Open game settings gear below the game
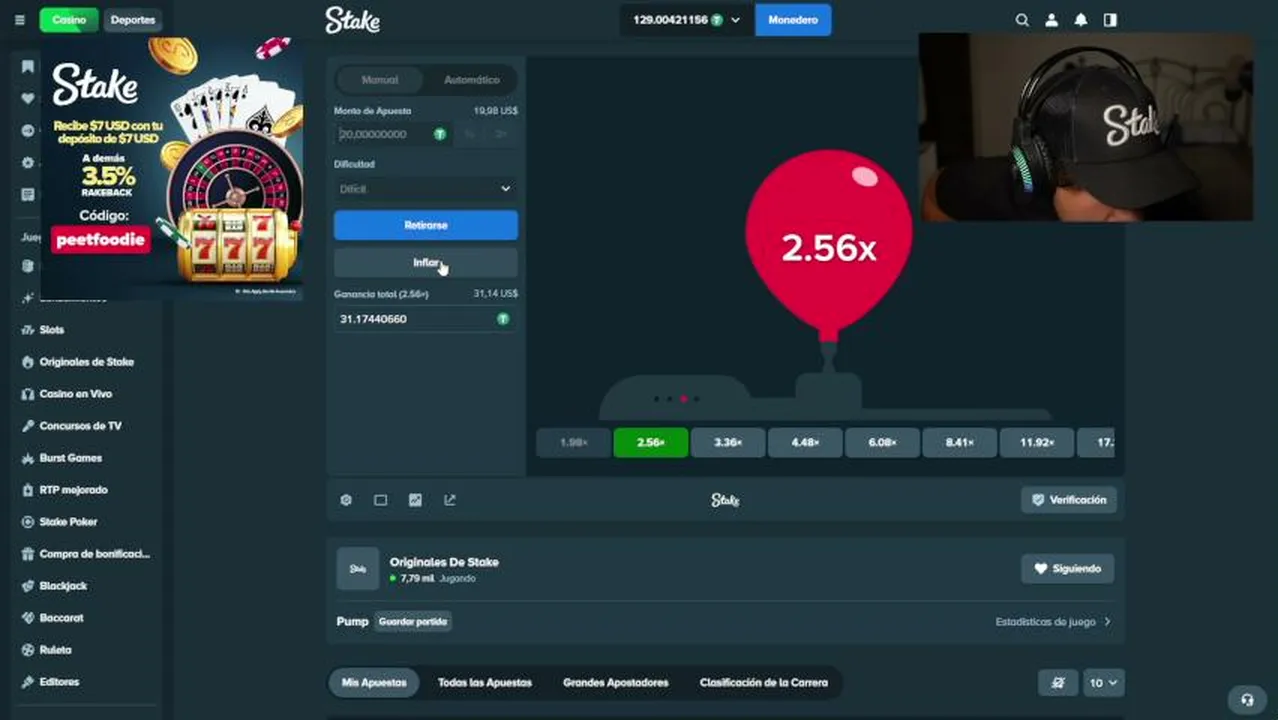 coord(346,500)
